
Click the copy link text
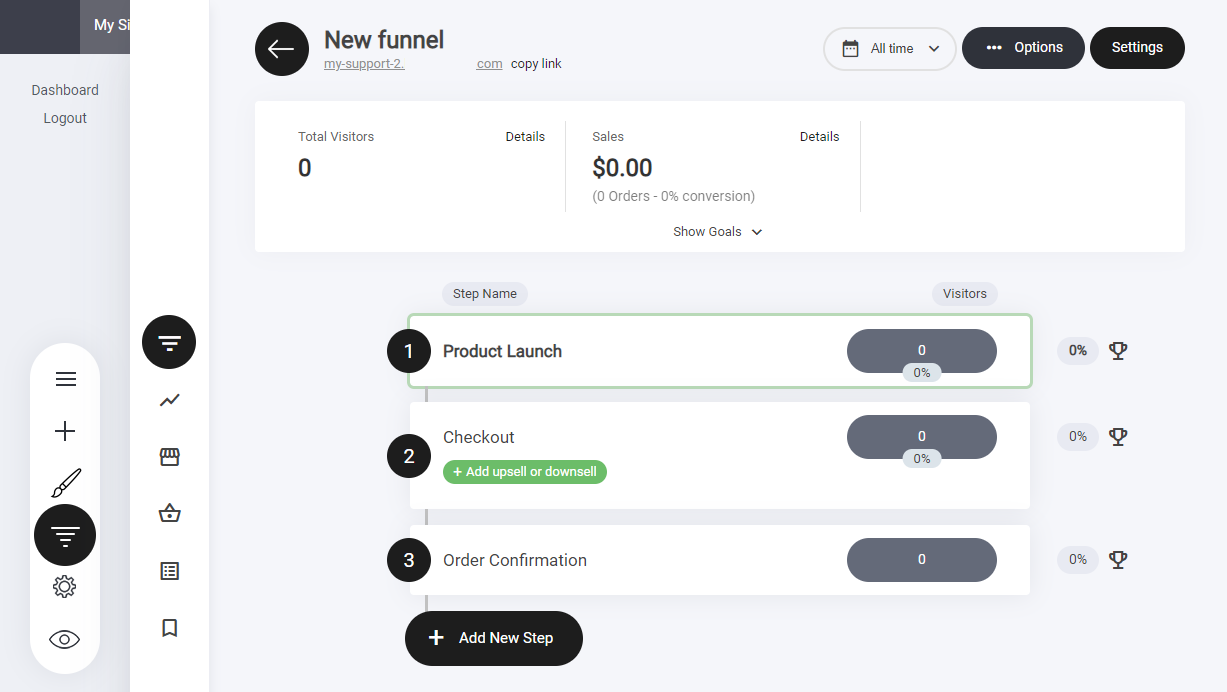tap(536, 64)
